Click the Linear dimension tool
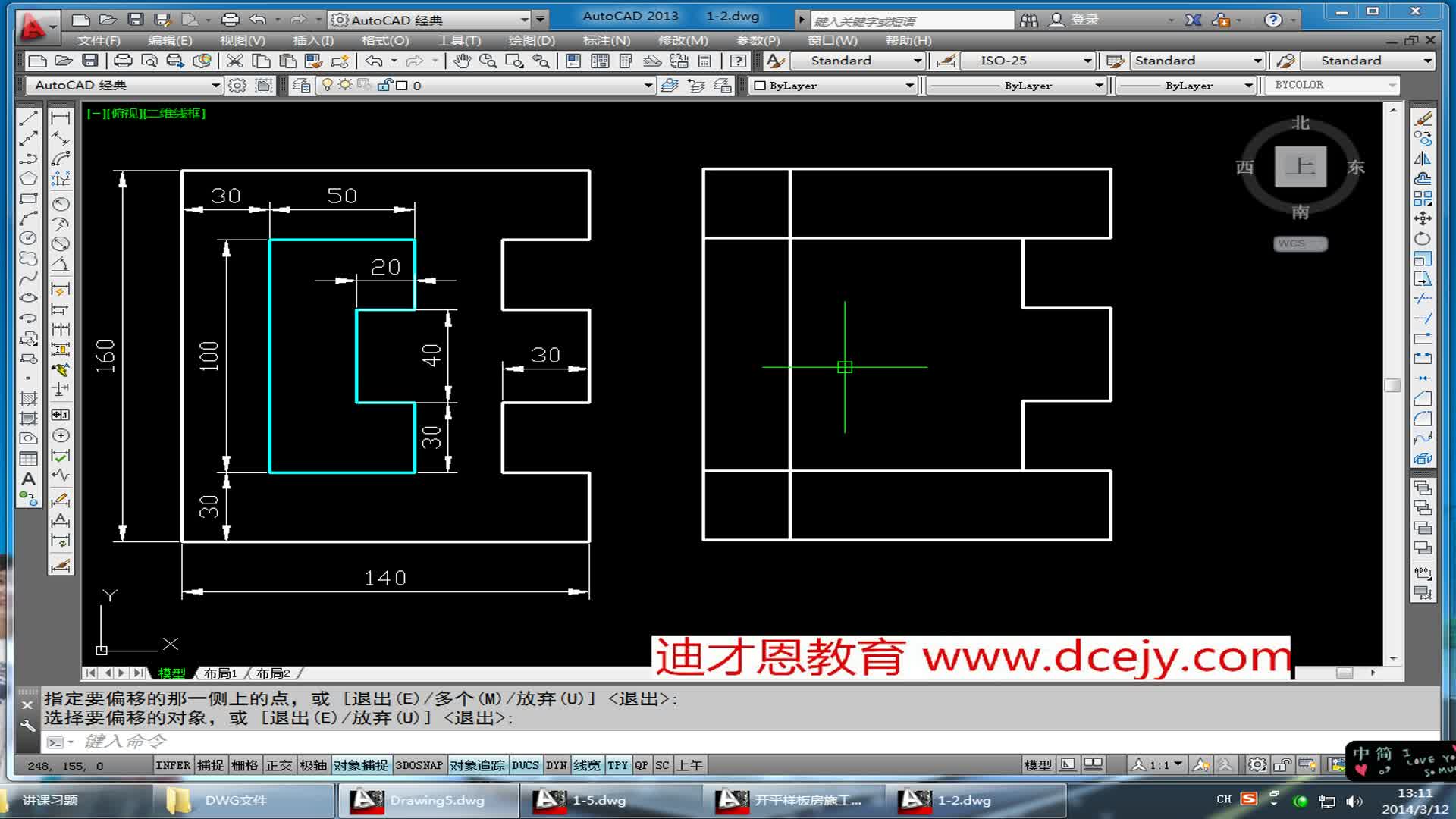This screenshot has width=1456, height=819. 61,118
